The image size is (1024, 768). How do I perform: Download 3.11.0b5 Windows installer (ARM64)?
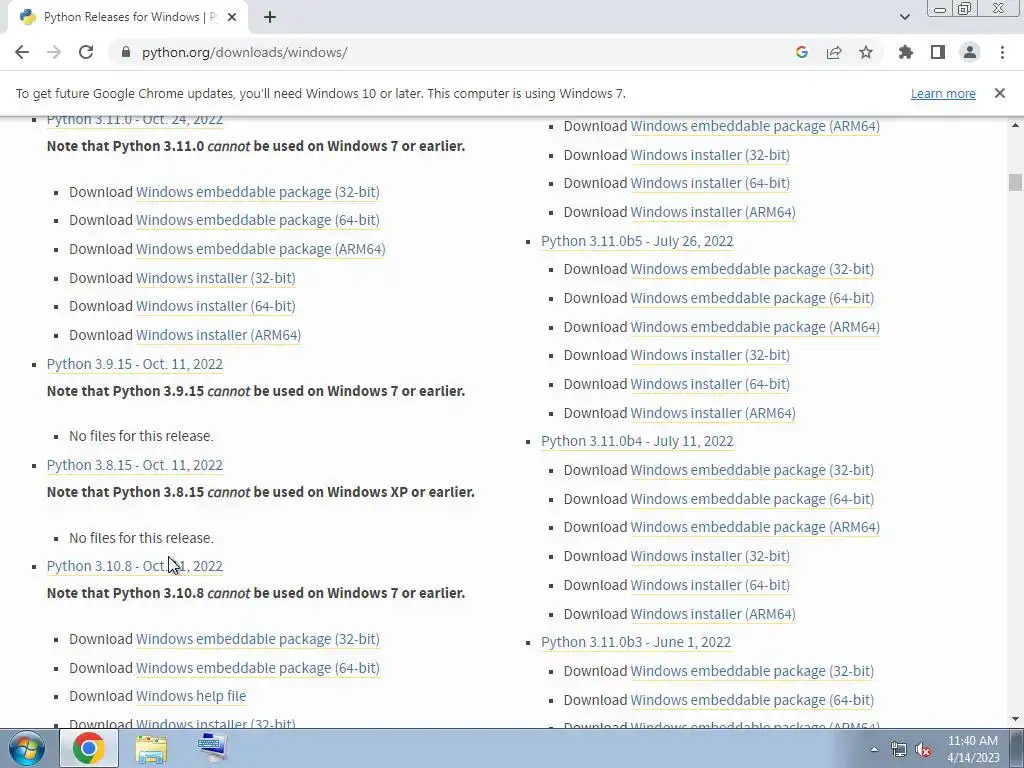tap(712, 413)
